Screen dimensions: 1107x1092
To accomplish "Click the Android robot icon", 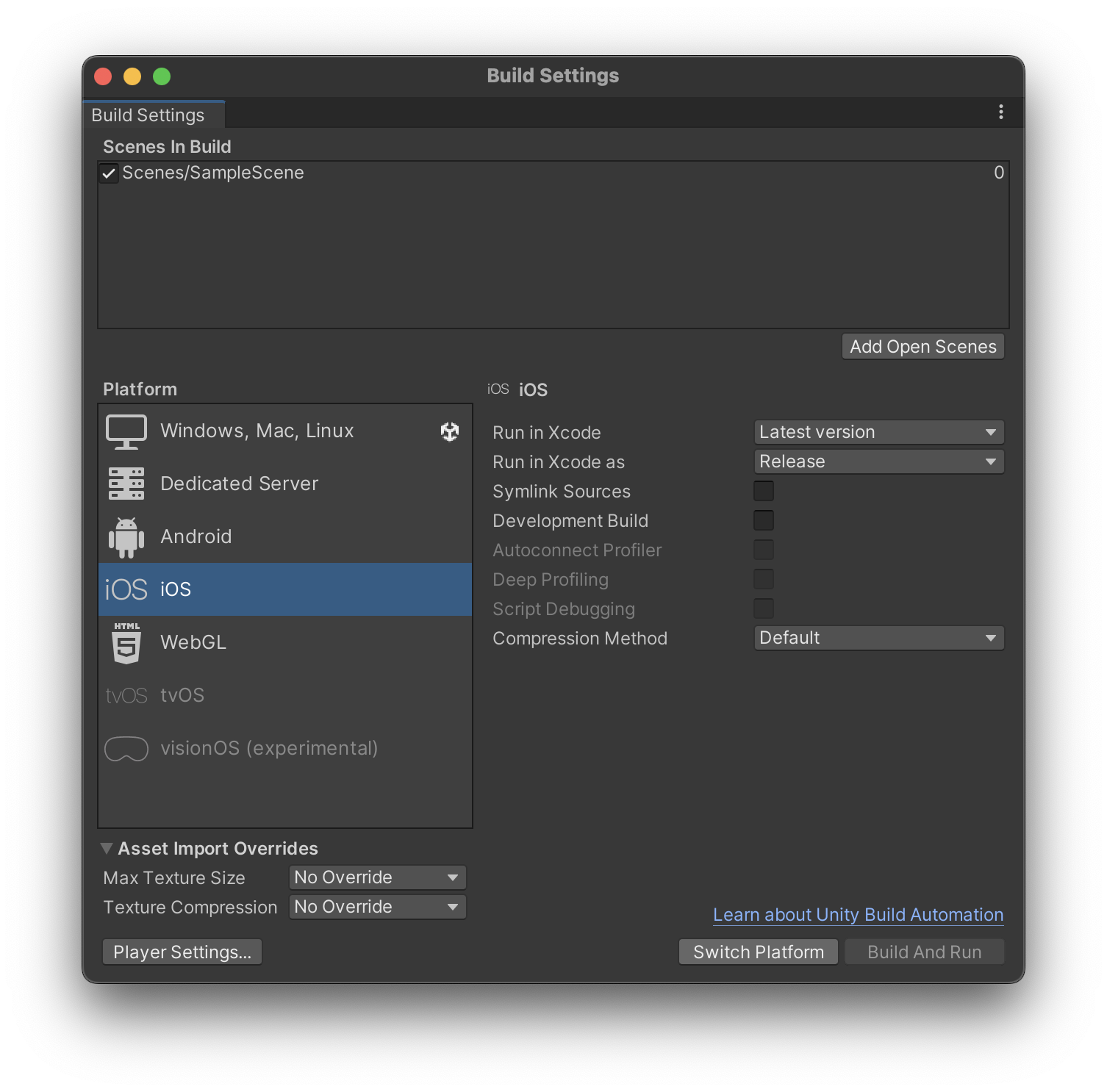I will 126,537.
